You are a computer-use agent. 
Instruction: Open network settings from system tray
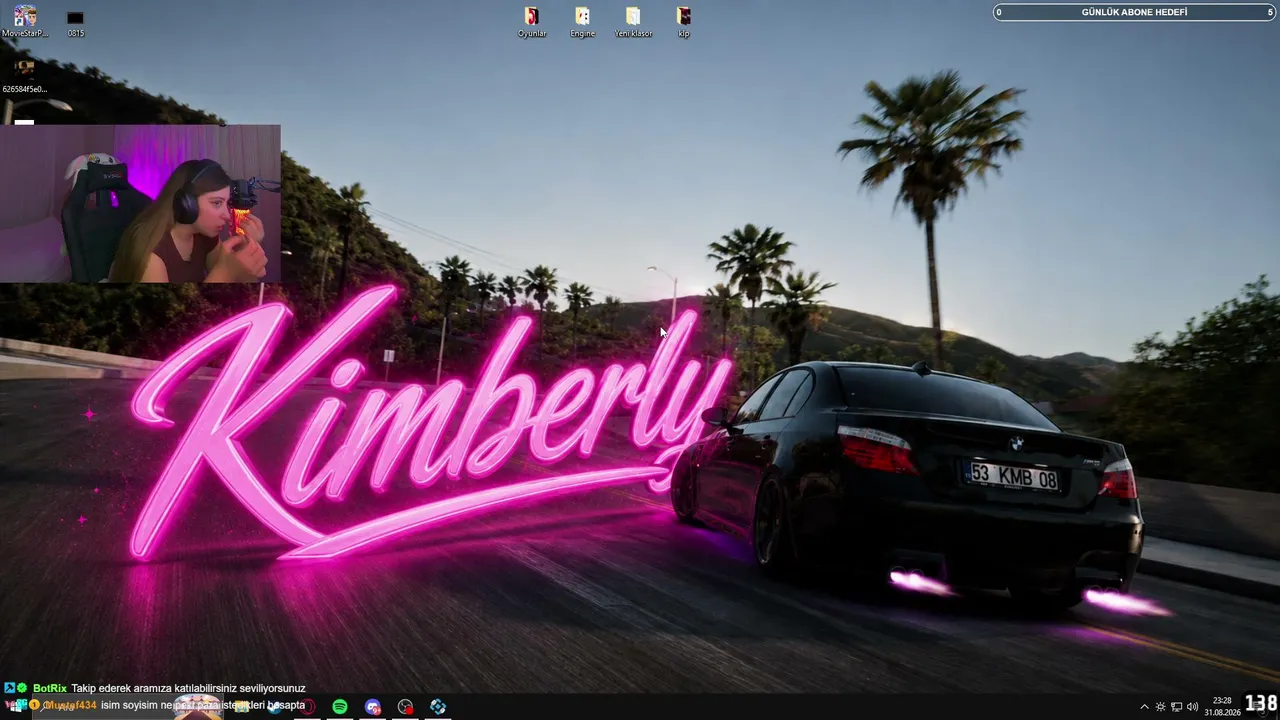tap(1176, 707)
